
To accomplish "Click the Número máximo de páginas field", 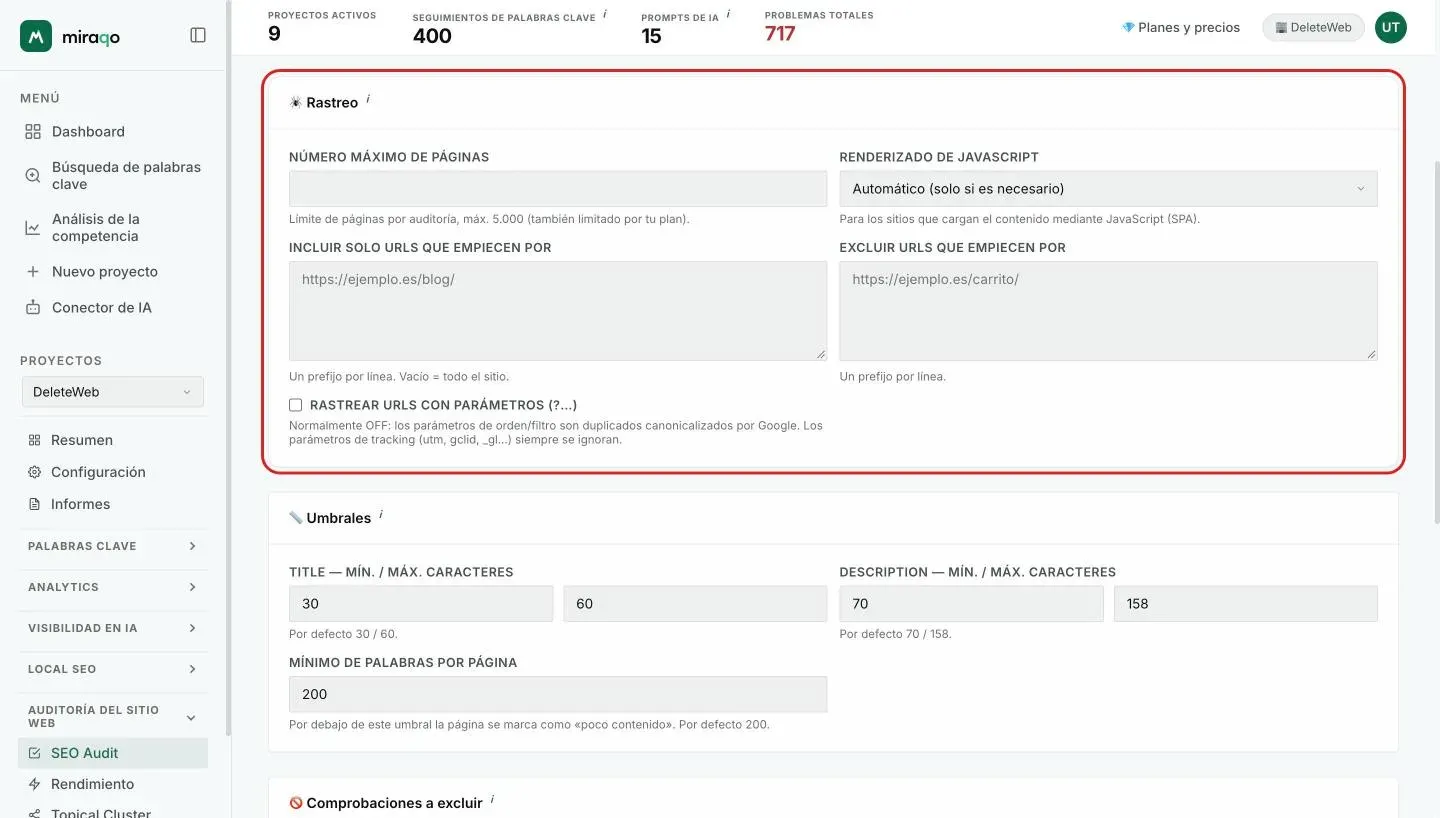I will tap(558, 189).
